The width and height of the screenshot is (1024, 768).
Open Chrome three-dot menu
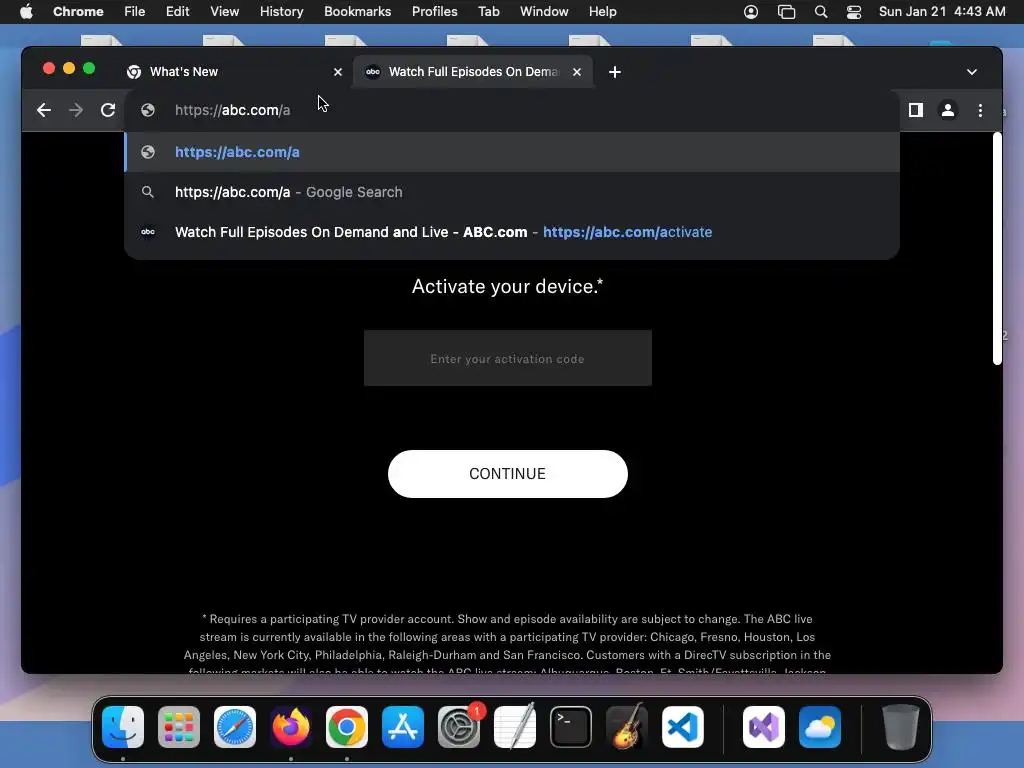(x=980, y=110)
